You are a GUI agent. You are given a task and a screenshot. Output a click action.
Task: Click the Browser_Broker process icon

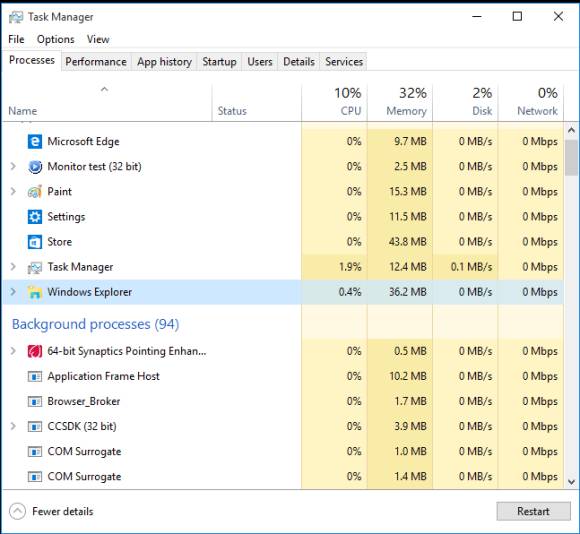click(35, 402)
